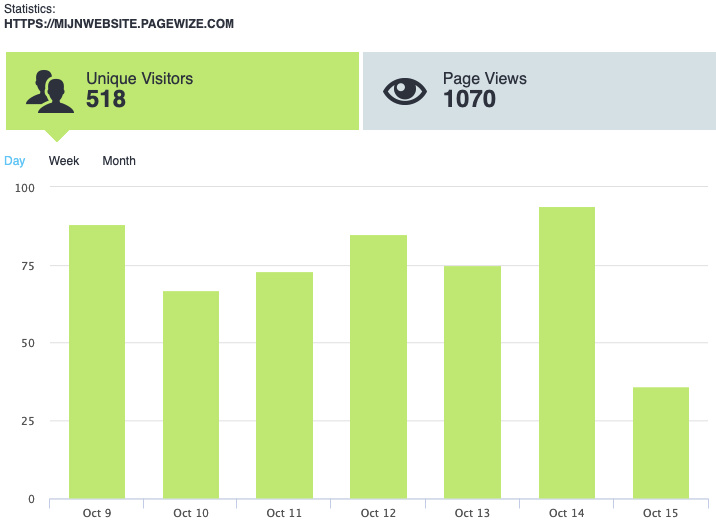This screenshot has width=716, height=529.
Task: Click the Oct 10 bar
Action: click(x=191, y=394)
